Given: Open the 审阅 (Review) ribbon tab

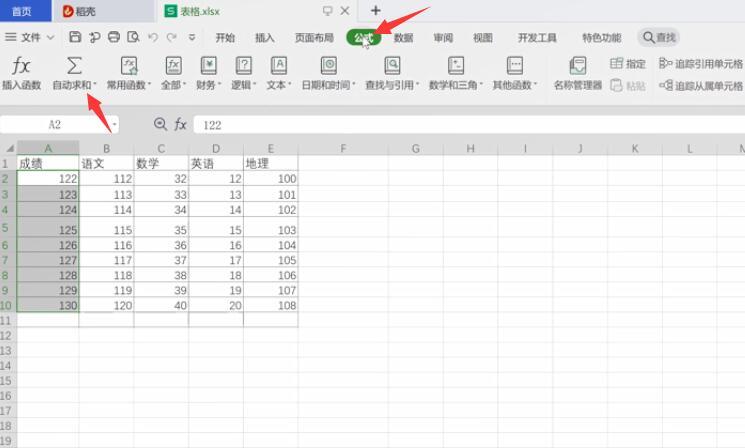Looking at the screenshot, I should click(443, 38).
